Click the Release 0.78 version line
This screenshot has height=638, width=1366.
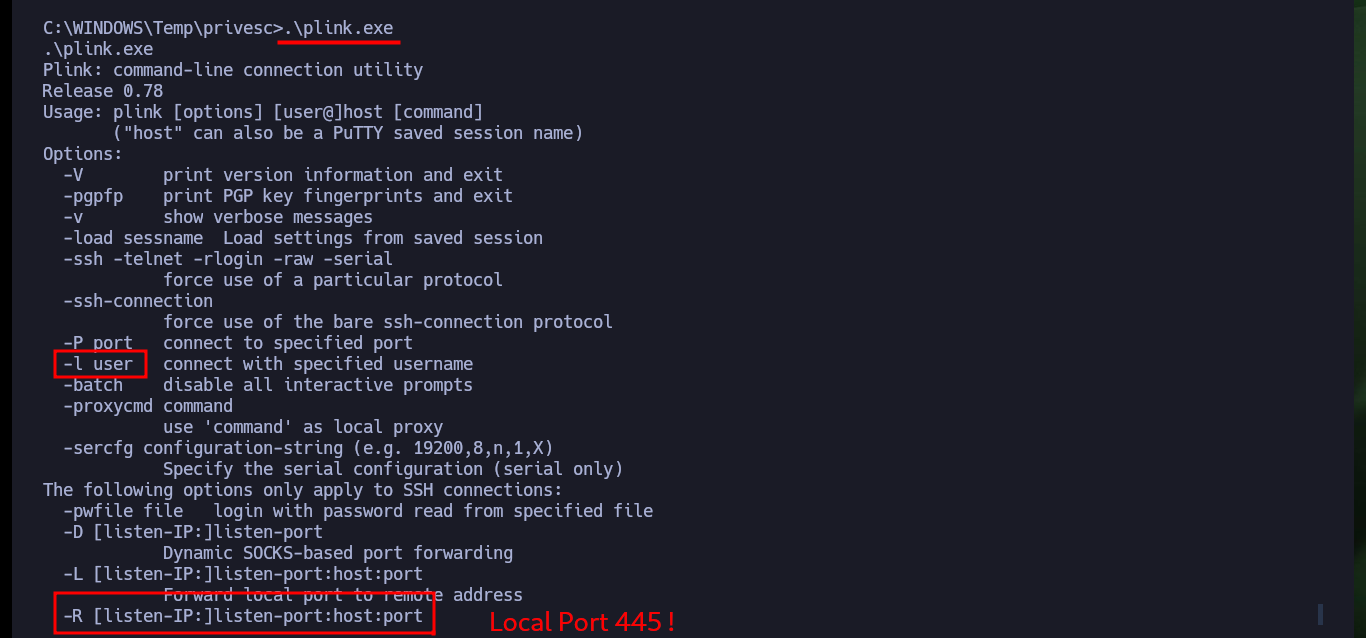click(103, 91)
